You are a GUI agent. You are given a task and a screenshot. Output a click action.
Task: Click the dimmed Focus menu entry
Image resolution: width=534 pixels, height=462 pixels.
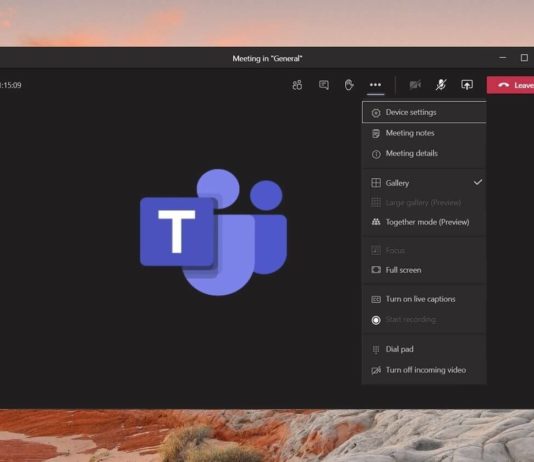pos(424,251)
